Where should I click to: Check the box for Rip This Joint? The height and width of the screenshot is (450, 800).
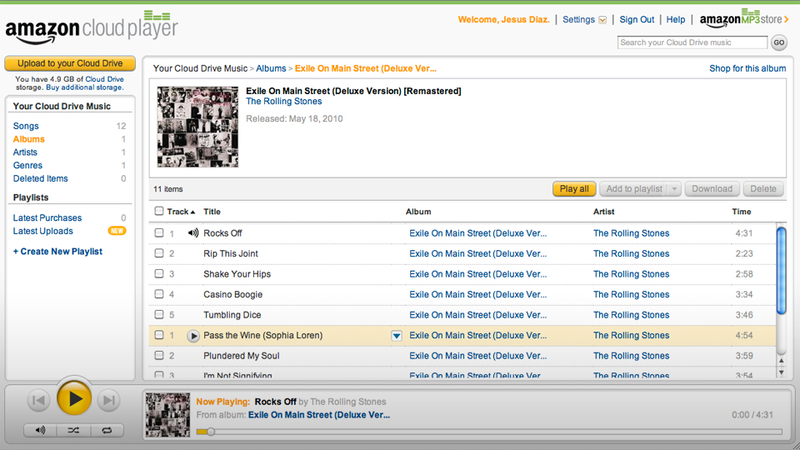point(159,253)
